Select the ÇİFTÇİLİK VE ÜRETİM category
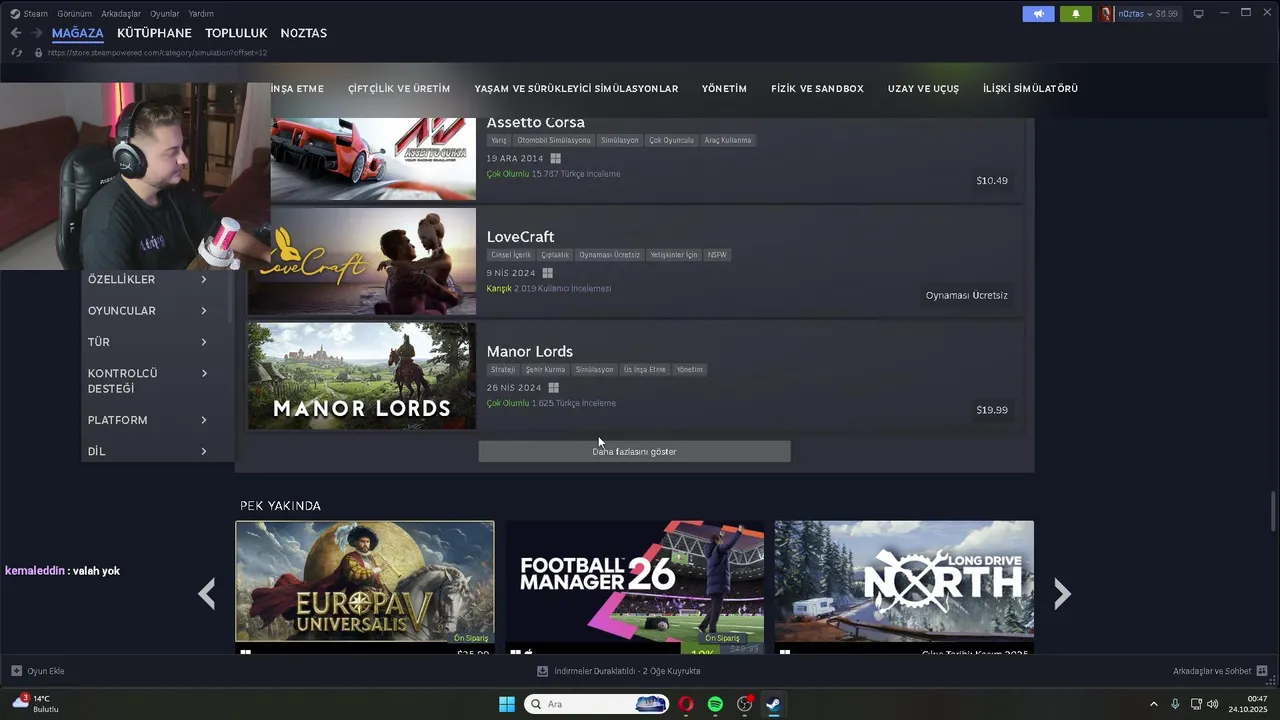Image resolution: width=1280 pixels, height=720 pixels. (399, 89)
